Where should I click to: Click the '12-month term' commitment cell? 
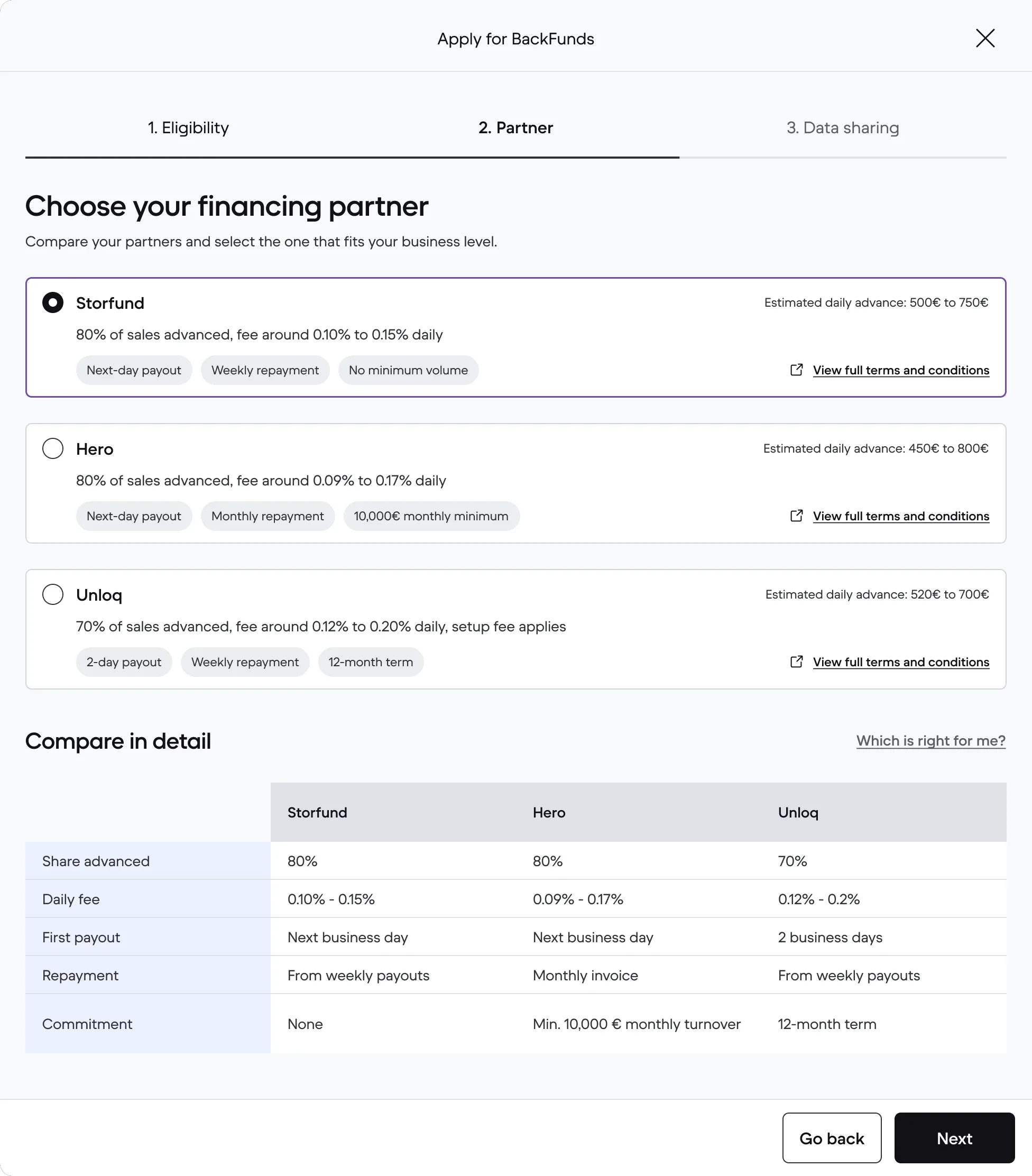coord(827,1024)
